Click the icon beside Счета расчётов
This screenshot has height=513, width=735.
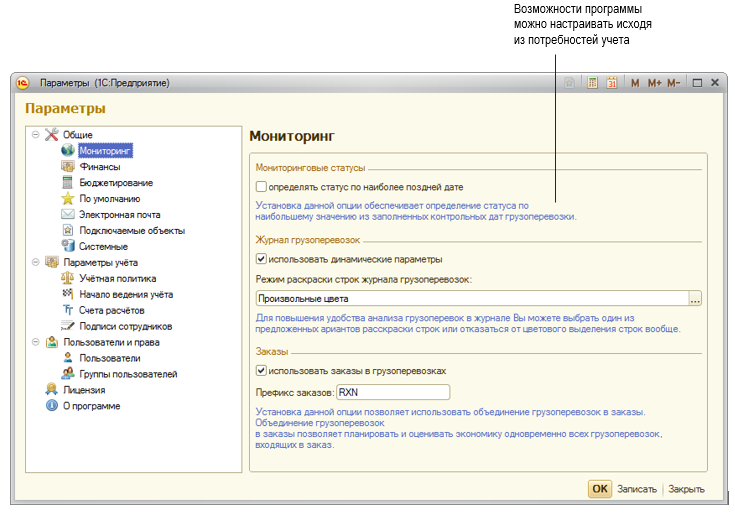(x=68, y=310)
